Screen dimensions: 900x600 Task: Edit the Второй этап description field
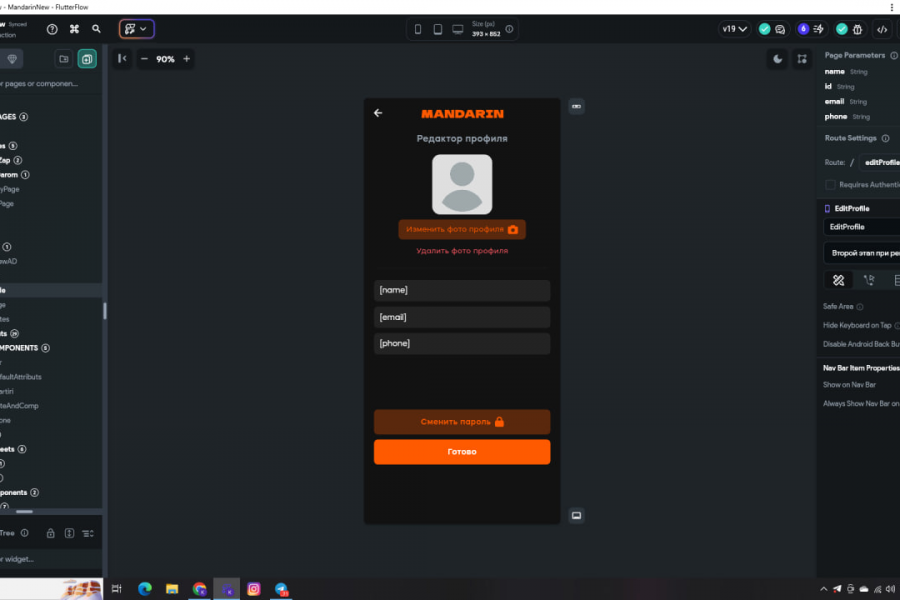click(x=862, y=253)
